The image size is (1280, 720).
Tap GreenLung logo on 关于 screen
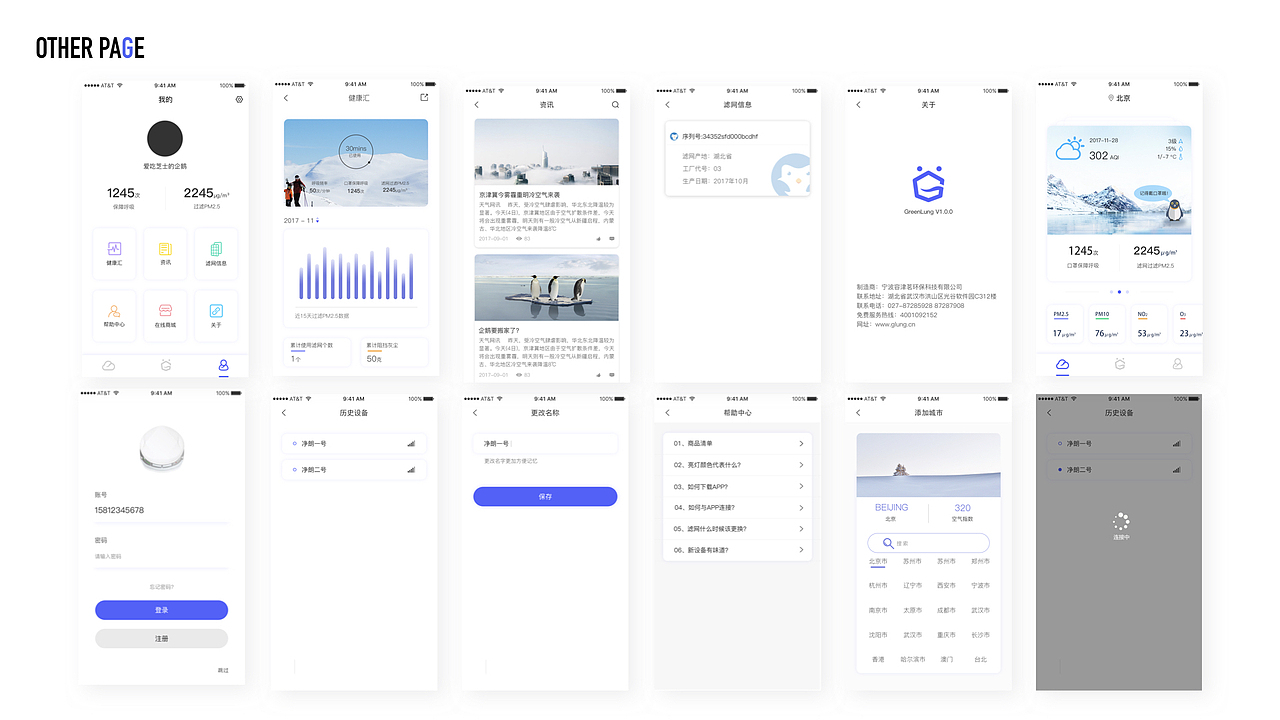coord(928,184)
